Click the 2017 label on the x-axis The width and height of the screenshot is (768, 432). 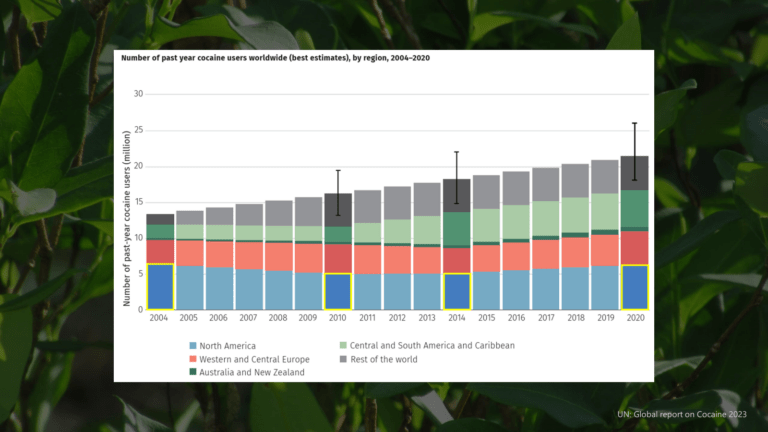coord(546,318)
